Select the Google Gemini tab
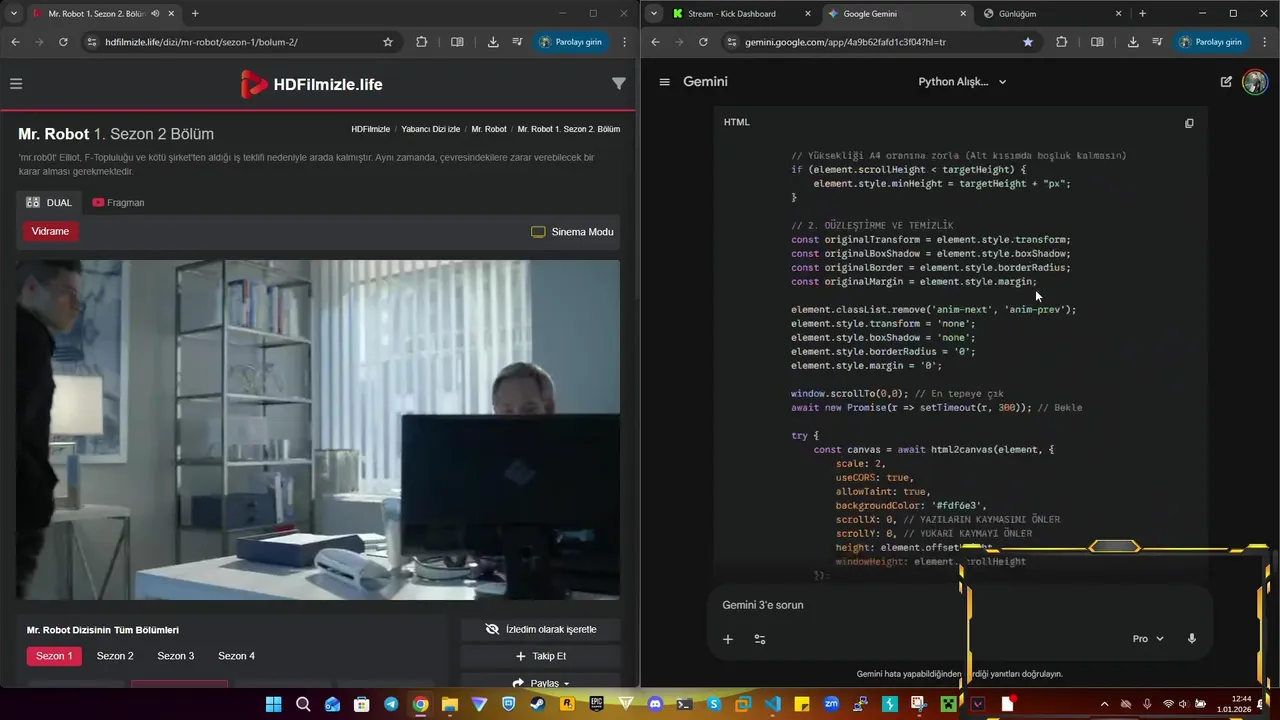The image size is (1280, 720). coord(897,13)
